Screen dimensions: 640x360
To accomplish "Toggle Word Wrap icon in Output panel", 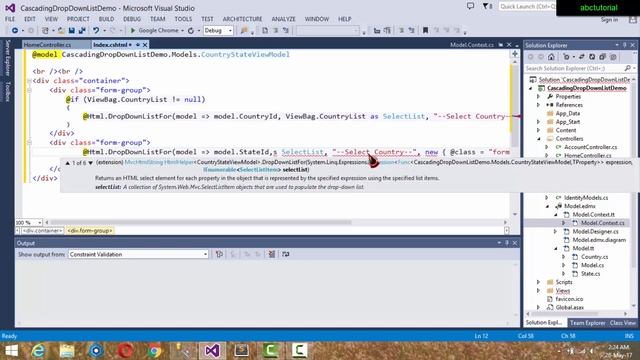I will (286, 254).
